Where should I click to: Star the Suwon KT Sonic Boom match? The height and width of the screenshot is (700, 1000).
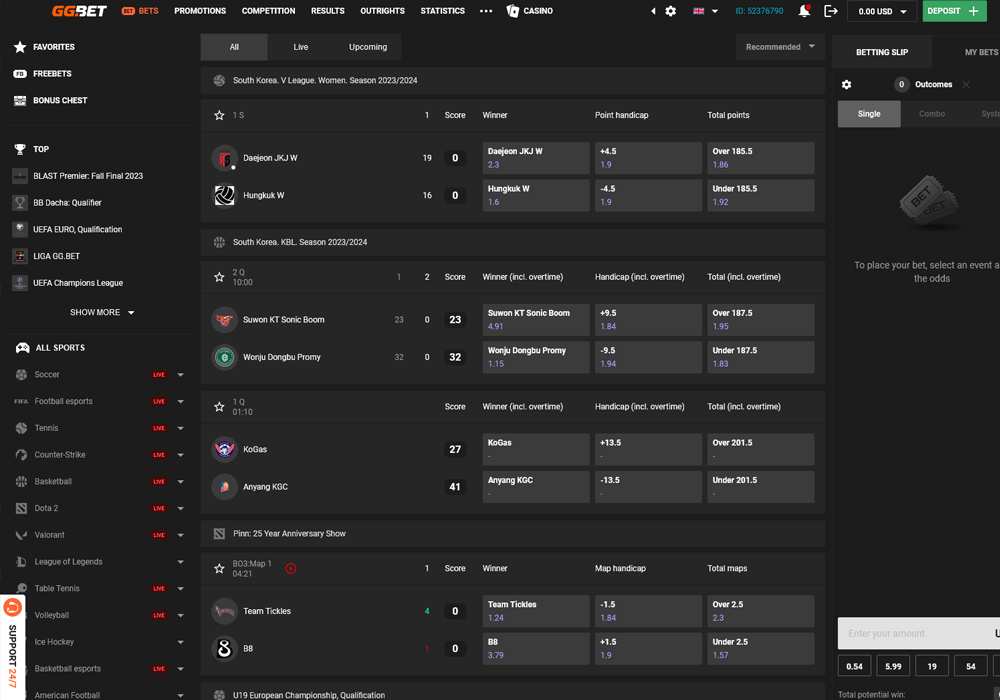220,277
